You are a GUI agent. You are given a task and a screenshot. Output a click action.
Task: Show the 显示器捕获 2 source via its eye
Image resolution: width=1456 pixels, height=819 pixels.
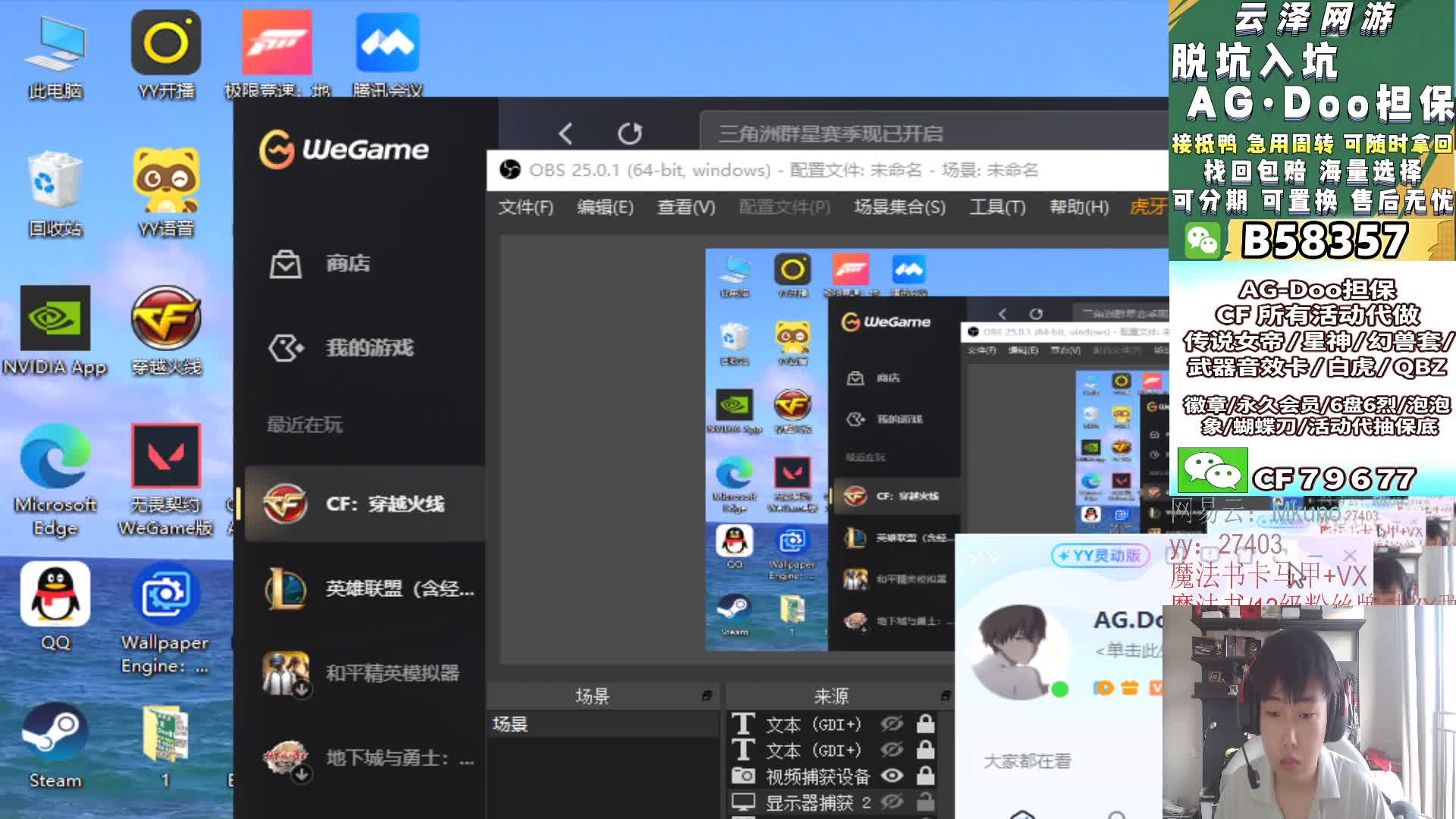(892, 802)
